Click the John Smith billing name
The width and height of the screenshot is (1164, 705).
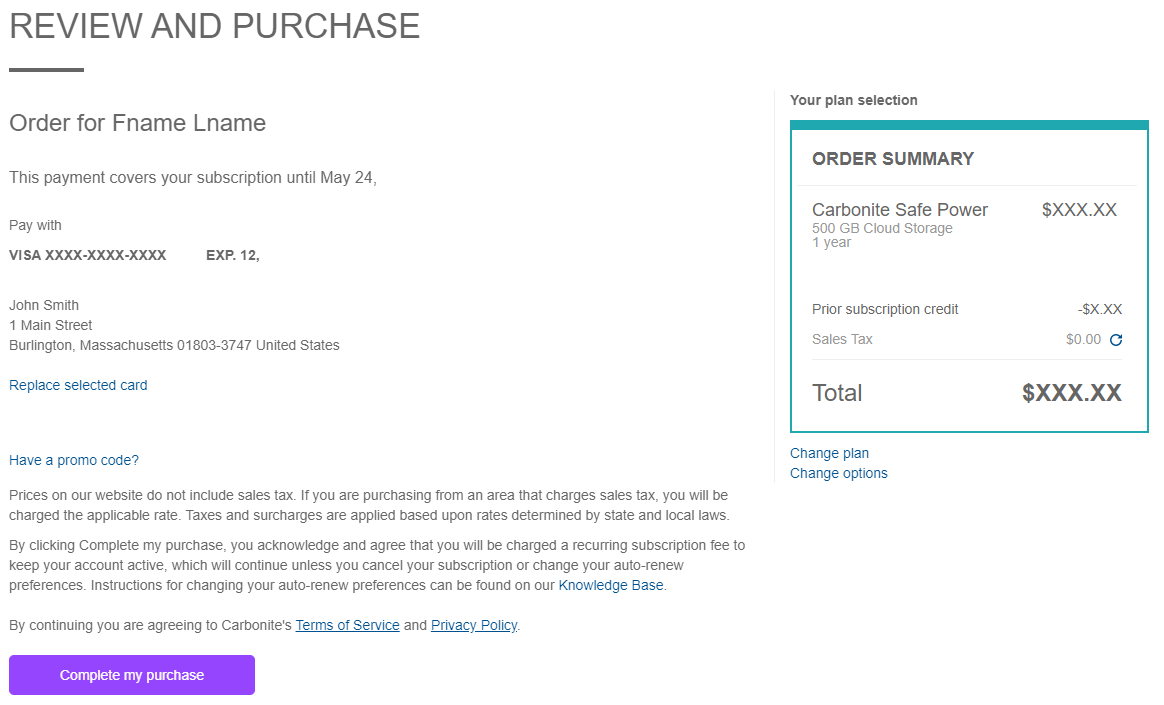point(44,305)
